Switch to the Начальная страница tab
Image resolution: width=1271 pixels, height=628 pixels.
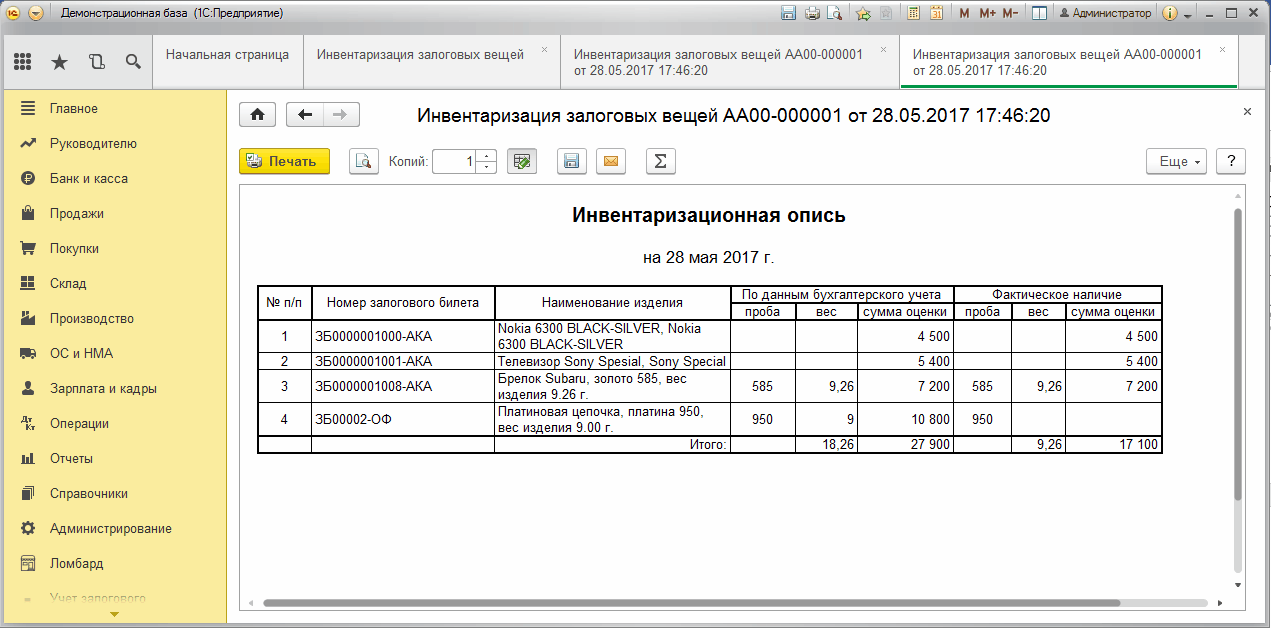point(227,55)
